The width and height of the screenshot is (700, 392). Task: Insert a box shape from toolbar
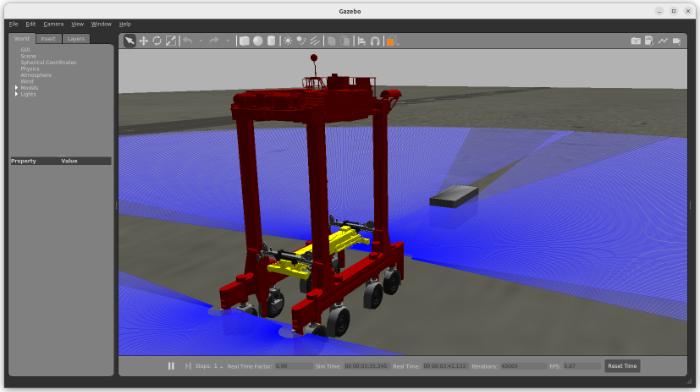click(x=244, y=41)
